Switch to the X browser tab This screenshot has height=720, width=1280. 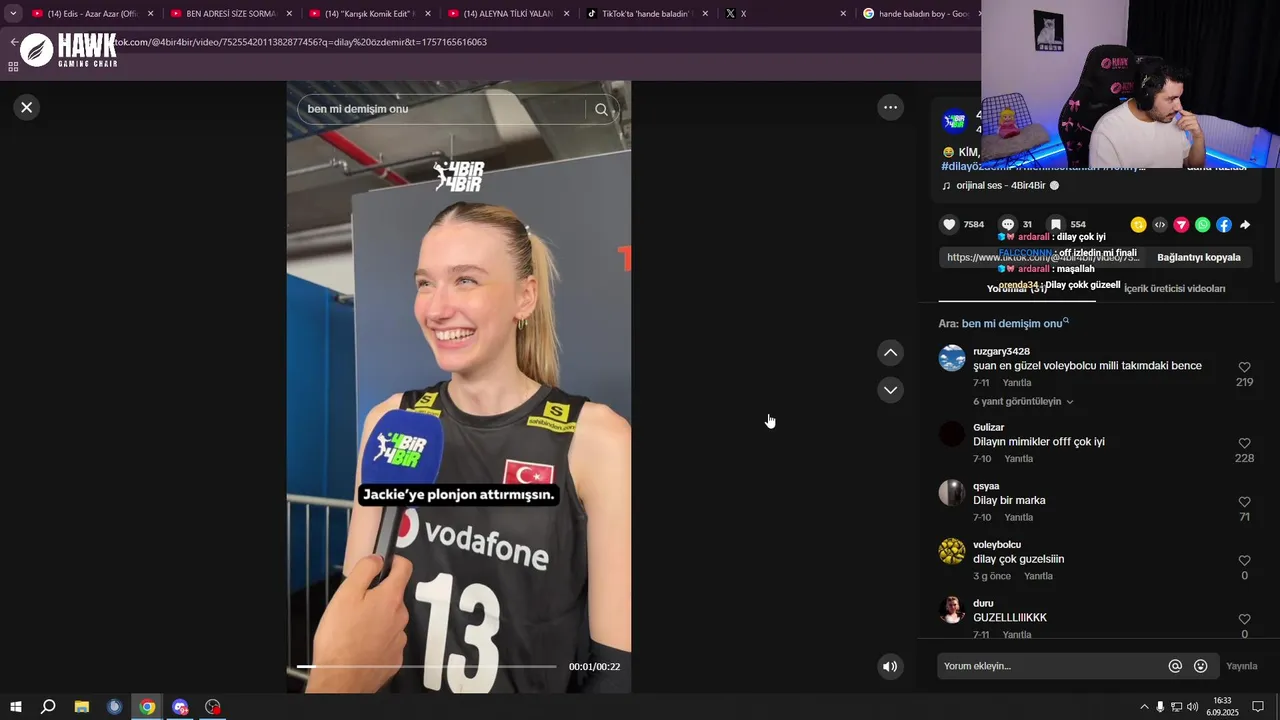coord(785,14)
